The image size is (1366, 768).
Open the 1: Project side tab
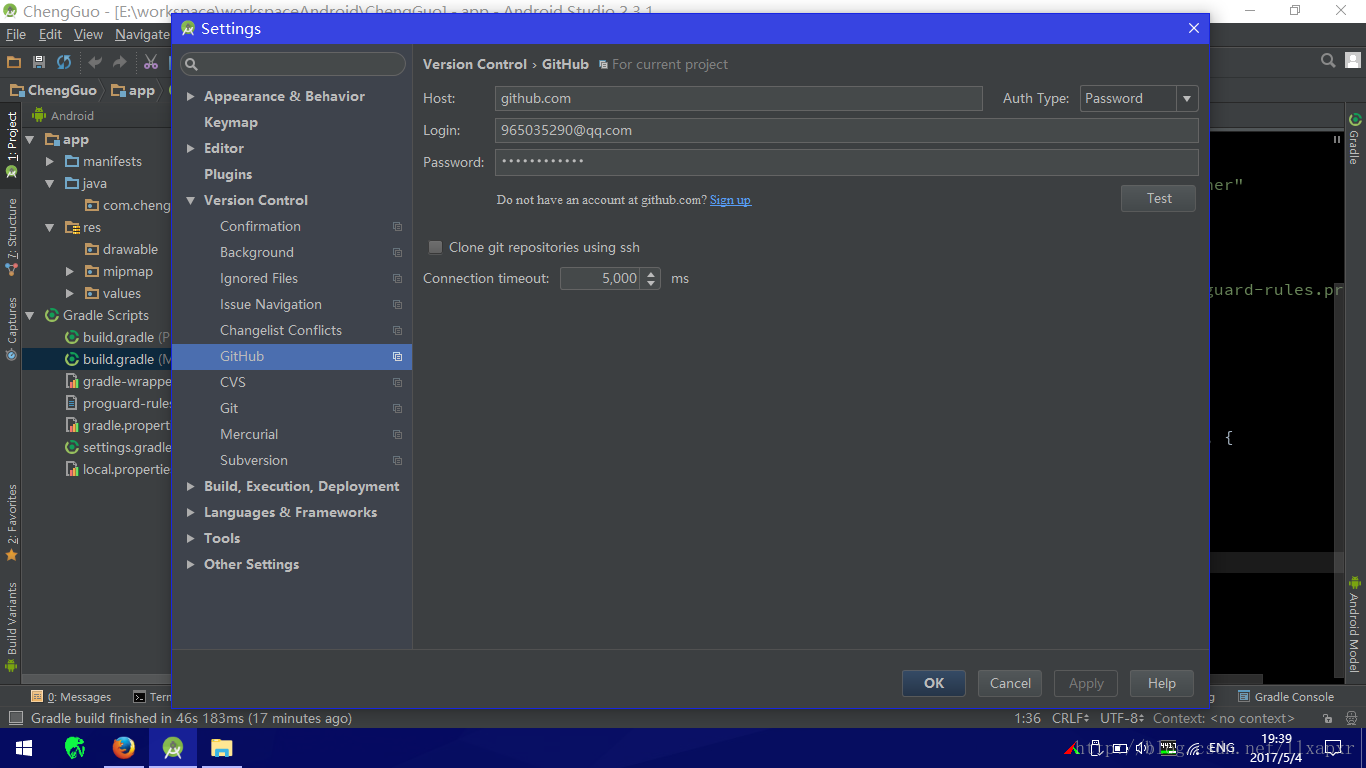pos(11,144)
